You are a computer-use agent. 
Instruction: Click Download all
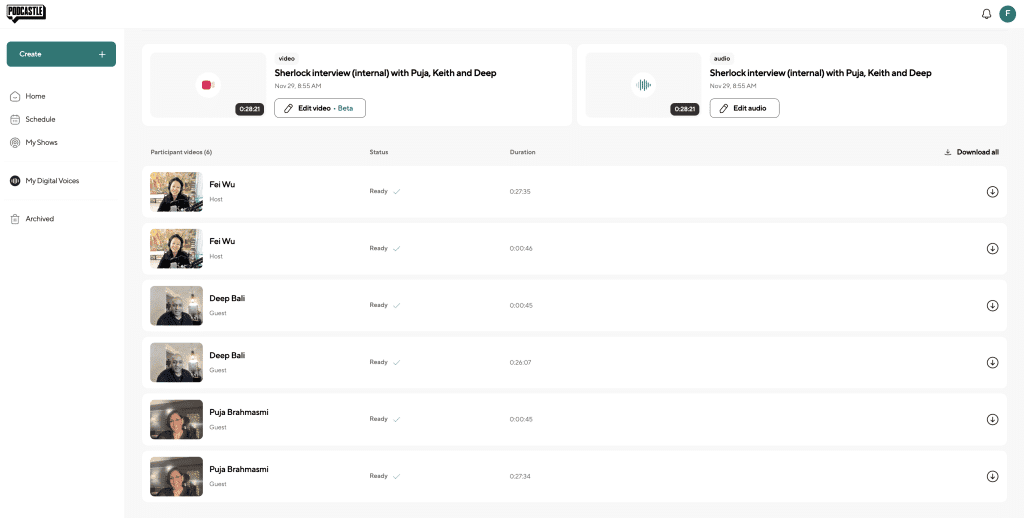[x=972, y=152]
